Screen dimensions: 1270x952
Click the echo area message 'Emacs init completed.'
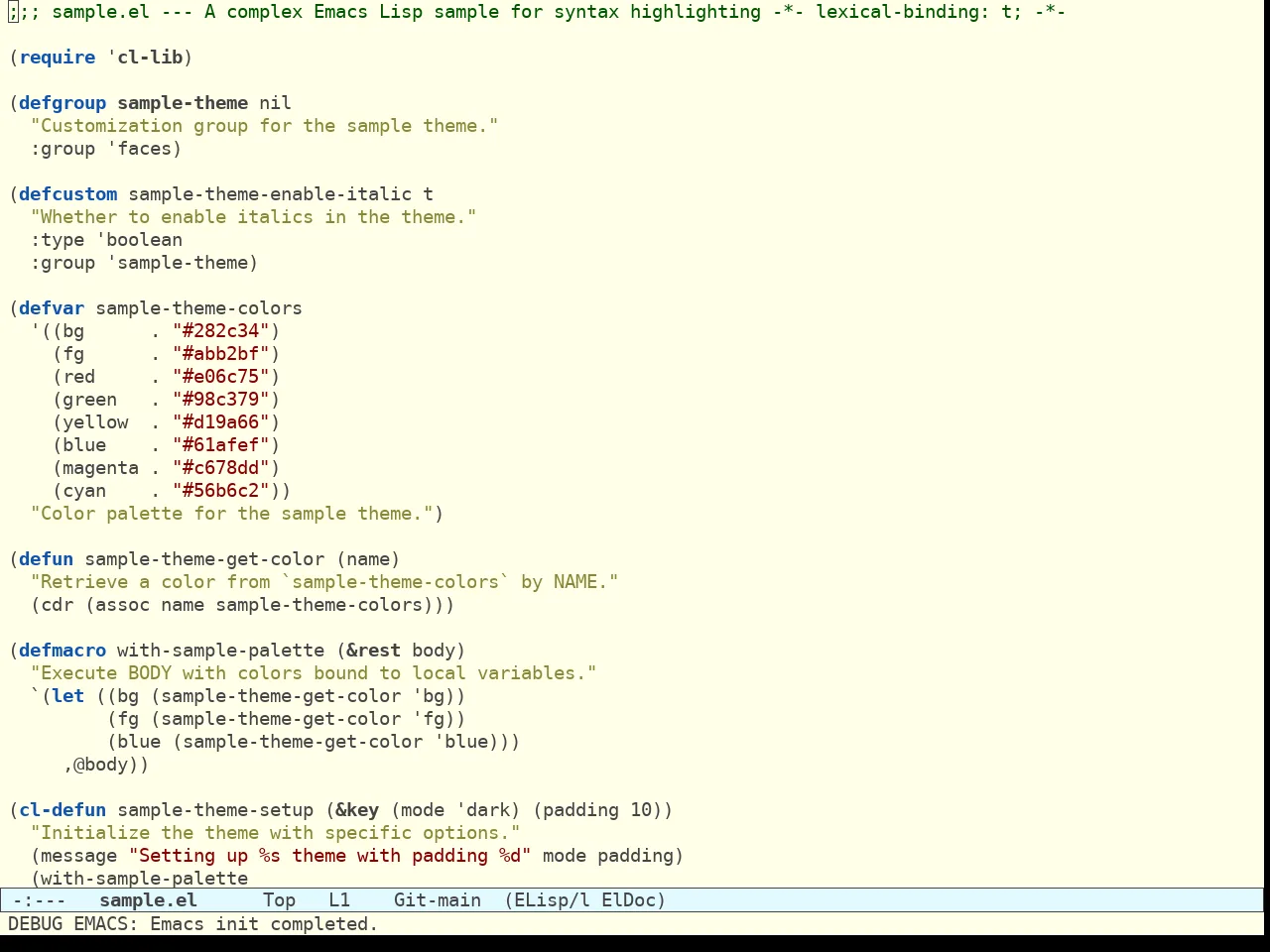coord(264,924)
